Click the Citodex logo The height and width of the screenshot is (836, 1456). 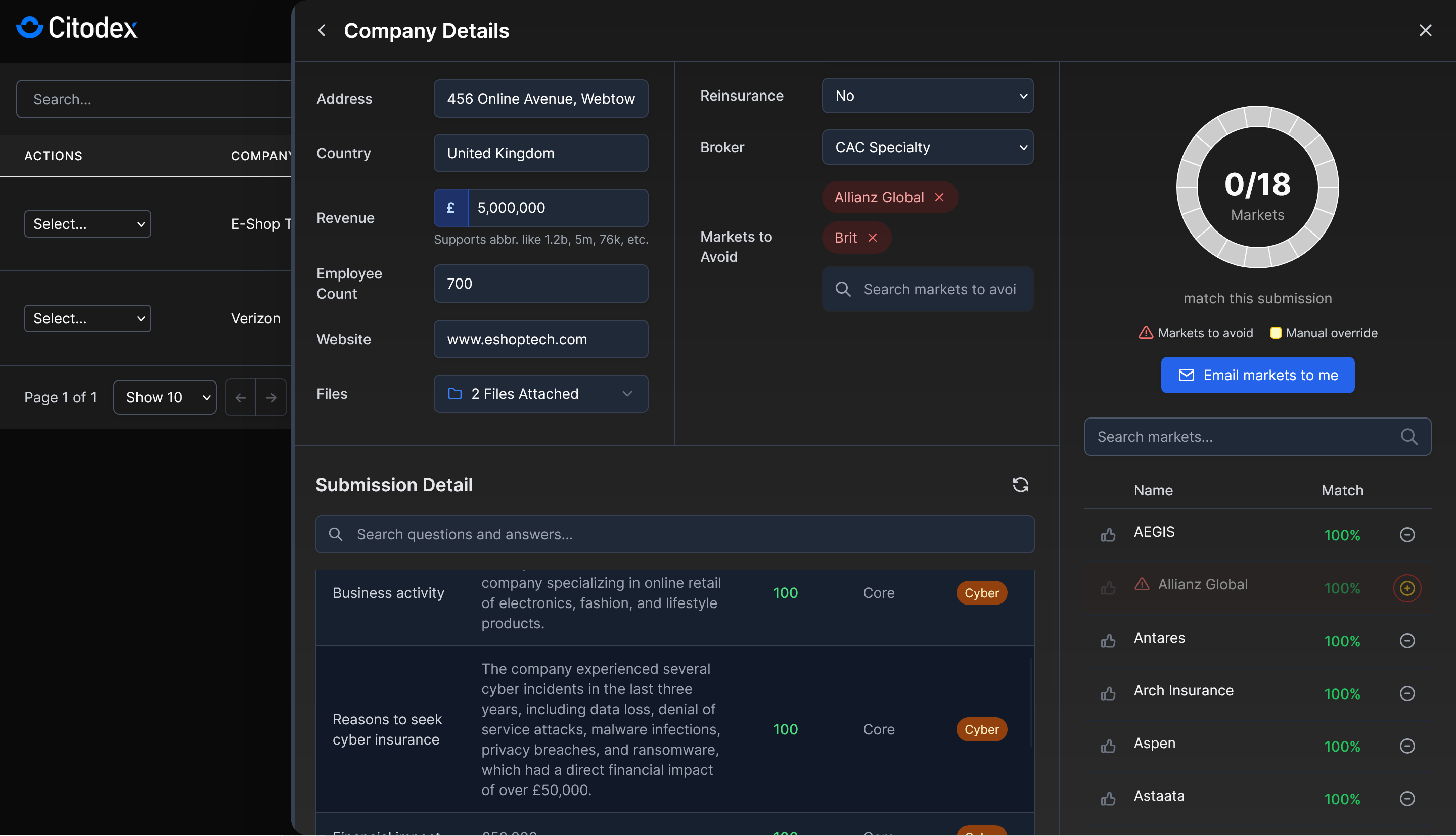(77, 28)
